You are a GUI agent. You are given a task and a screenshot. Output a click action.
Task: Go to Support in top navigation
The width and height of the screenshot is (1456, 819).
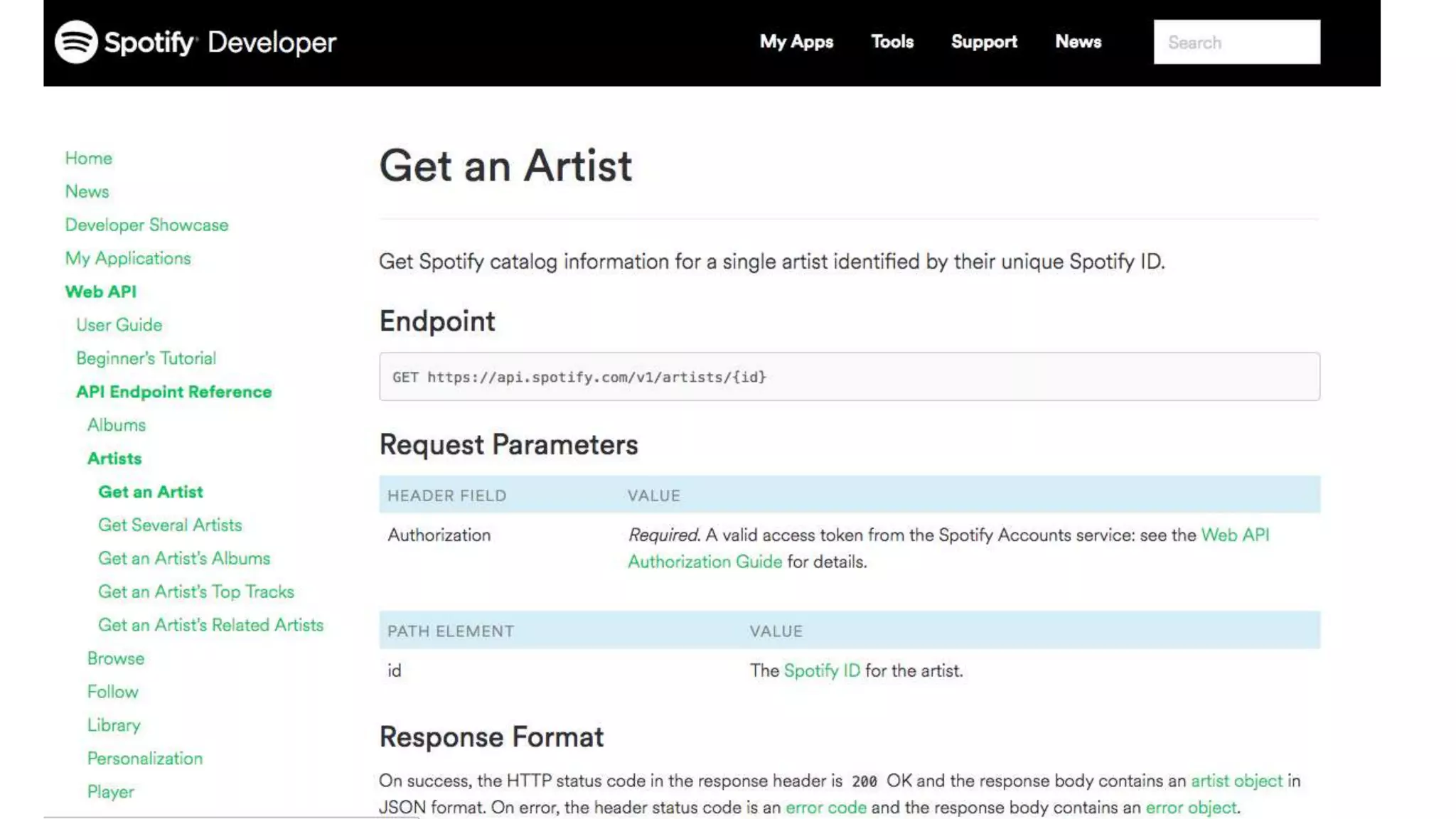click(x=983, y=42)
